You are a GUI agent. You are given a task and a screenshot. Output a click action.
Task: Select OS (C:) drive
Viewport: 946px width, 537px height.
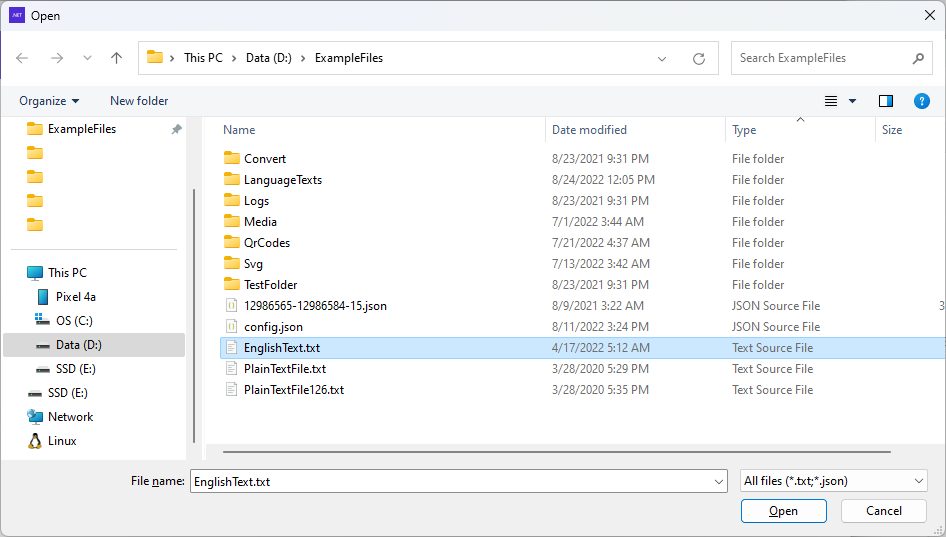(x=74, y=320)
